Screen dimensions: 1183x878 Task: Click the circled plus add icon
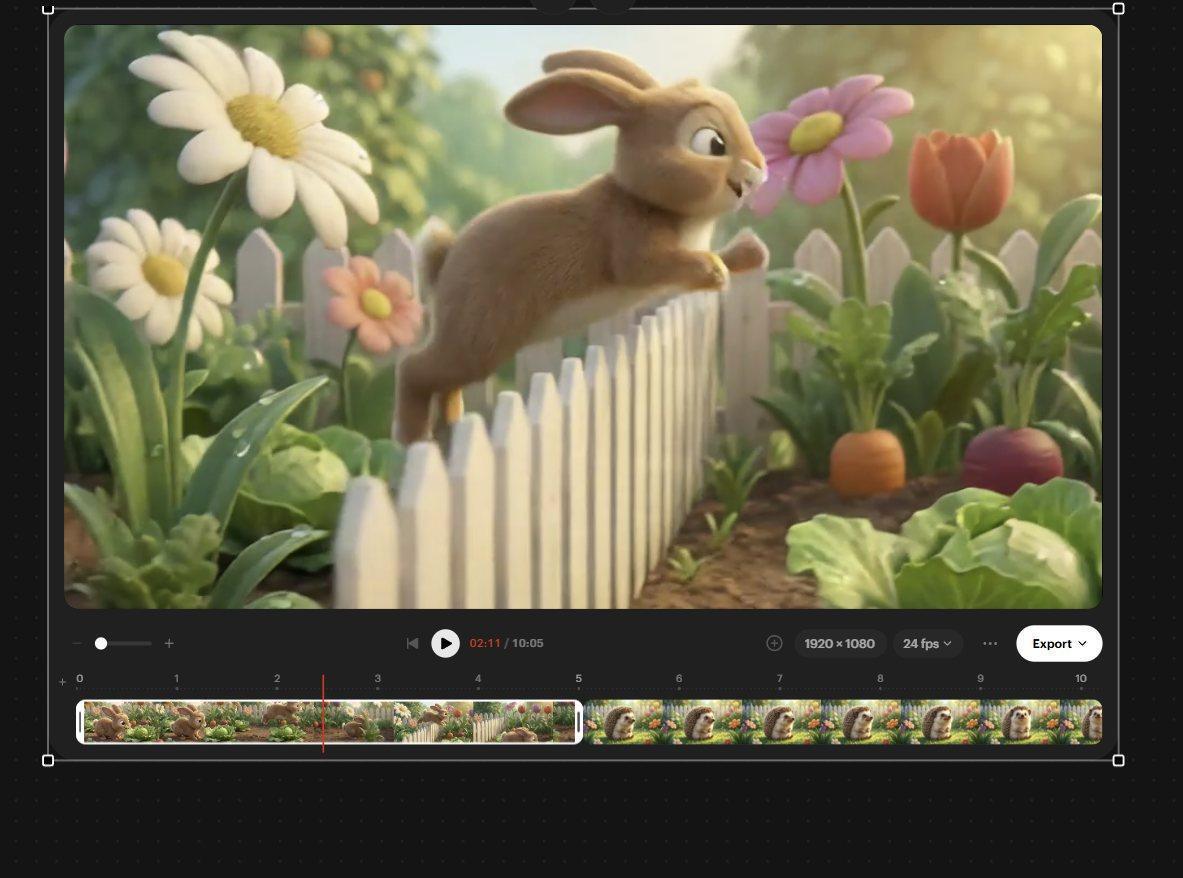tap(774, 643)
